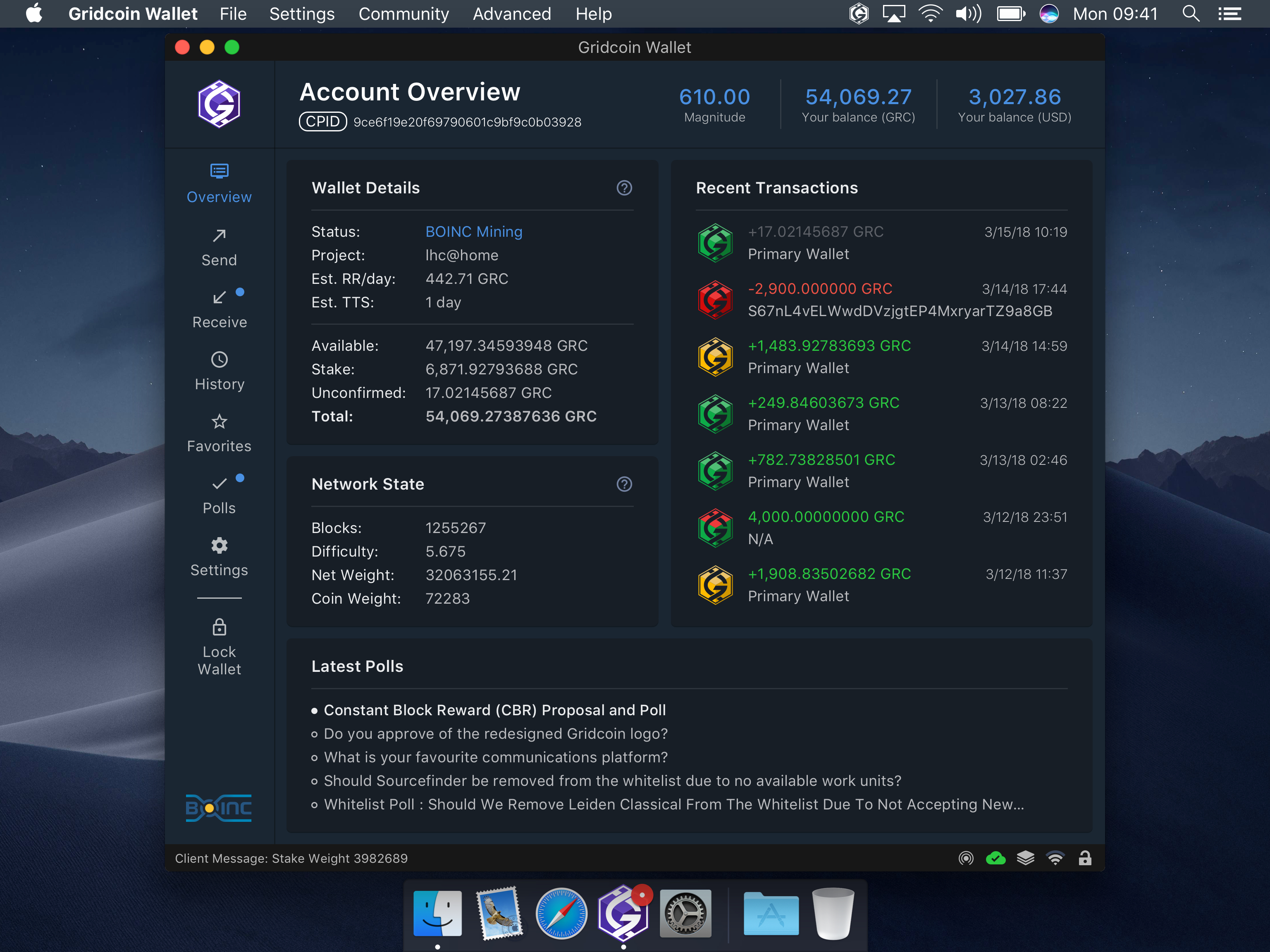Open the Help menu
This screenshot has width=1270, height=952.
coord(594,14)
